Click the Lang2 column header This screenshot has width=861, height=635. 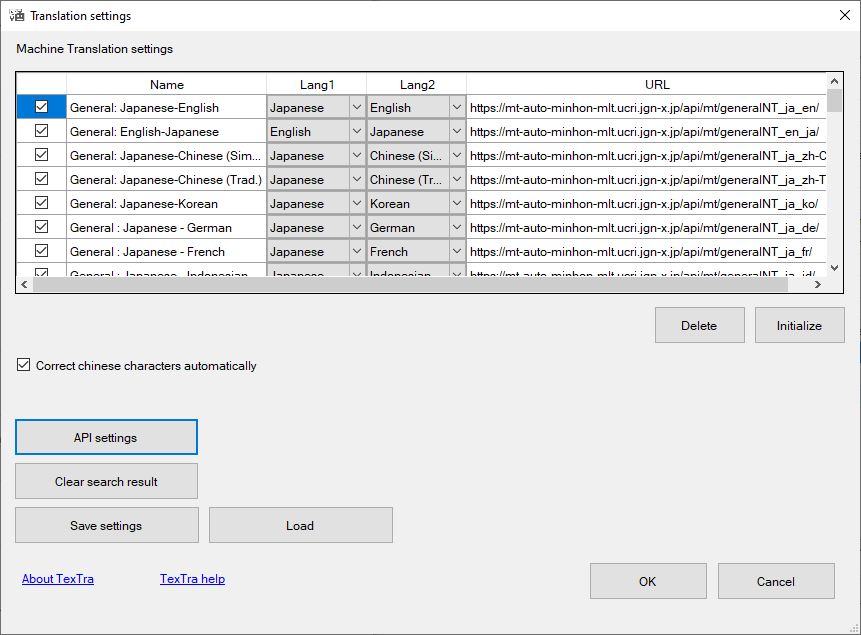[417, 85]
